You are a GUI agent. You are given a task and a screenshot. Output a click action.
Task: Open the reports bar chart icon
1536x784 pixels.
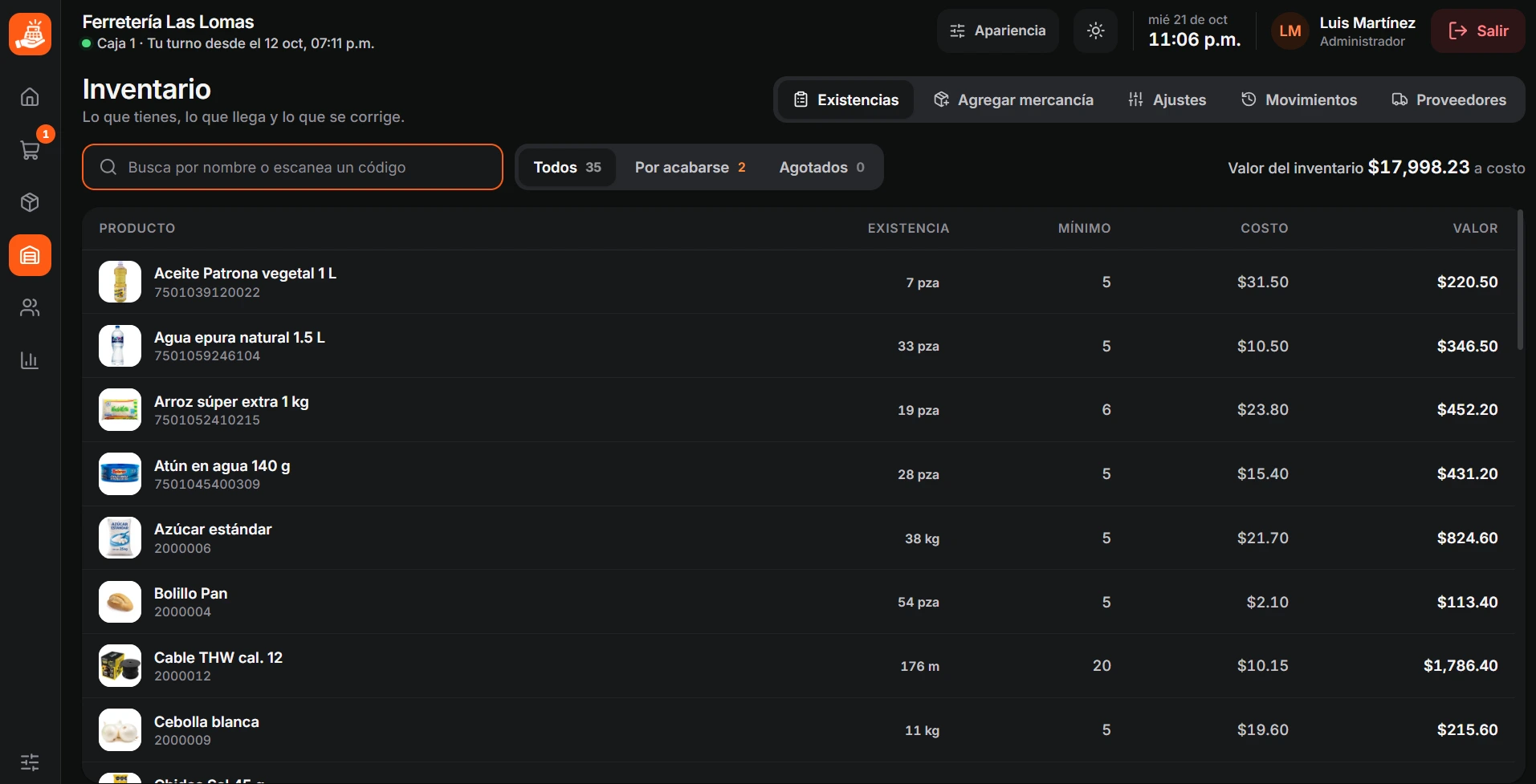point(30,360)
